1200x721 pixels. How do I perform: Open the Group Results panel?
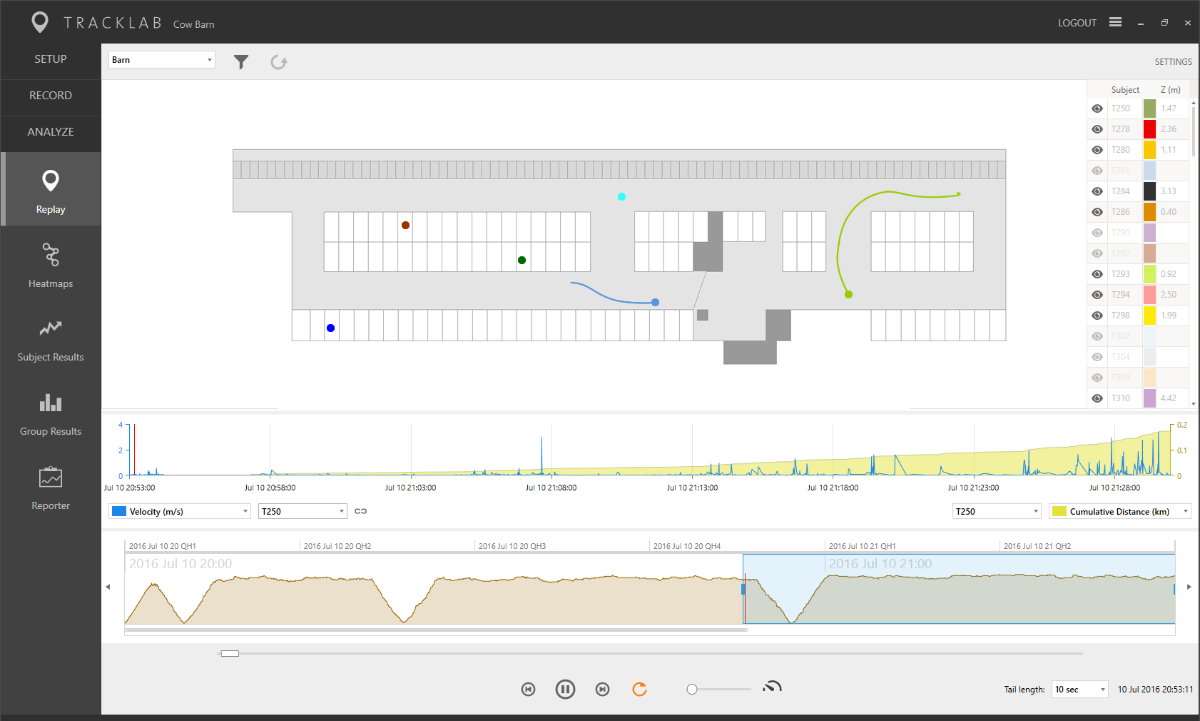pos(50,413)
